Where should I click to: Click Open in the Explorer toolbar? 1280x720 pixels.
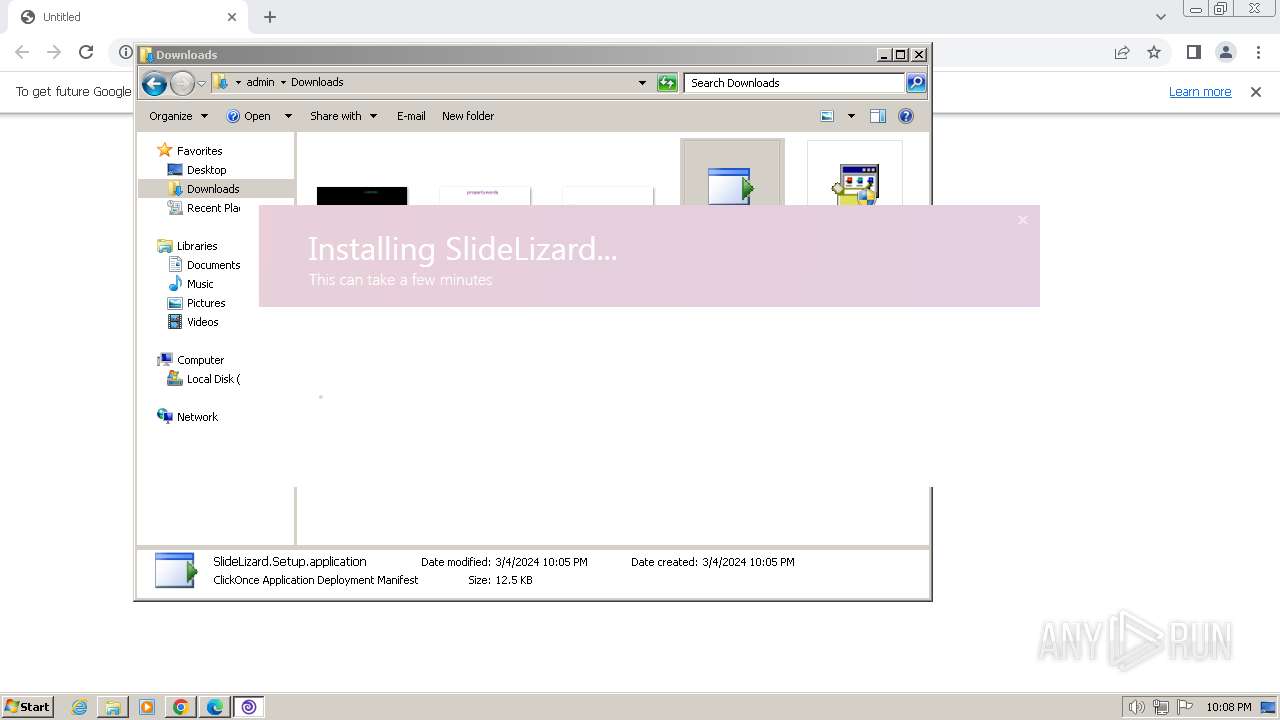click(249, 116)
